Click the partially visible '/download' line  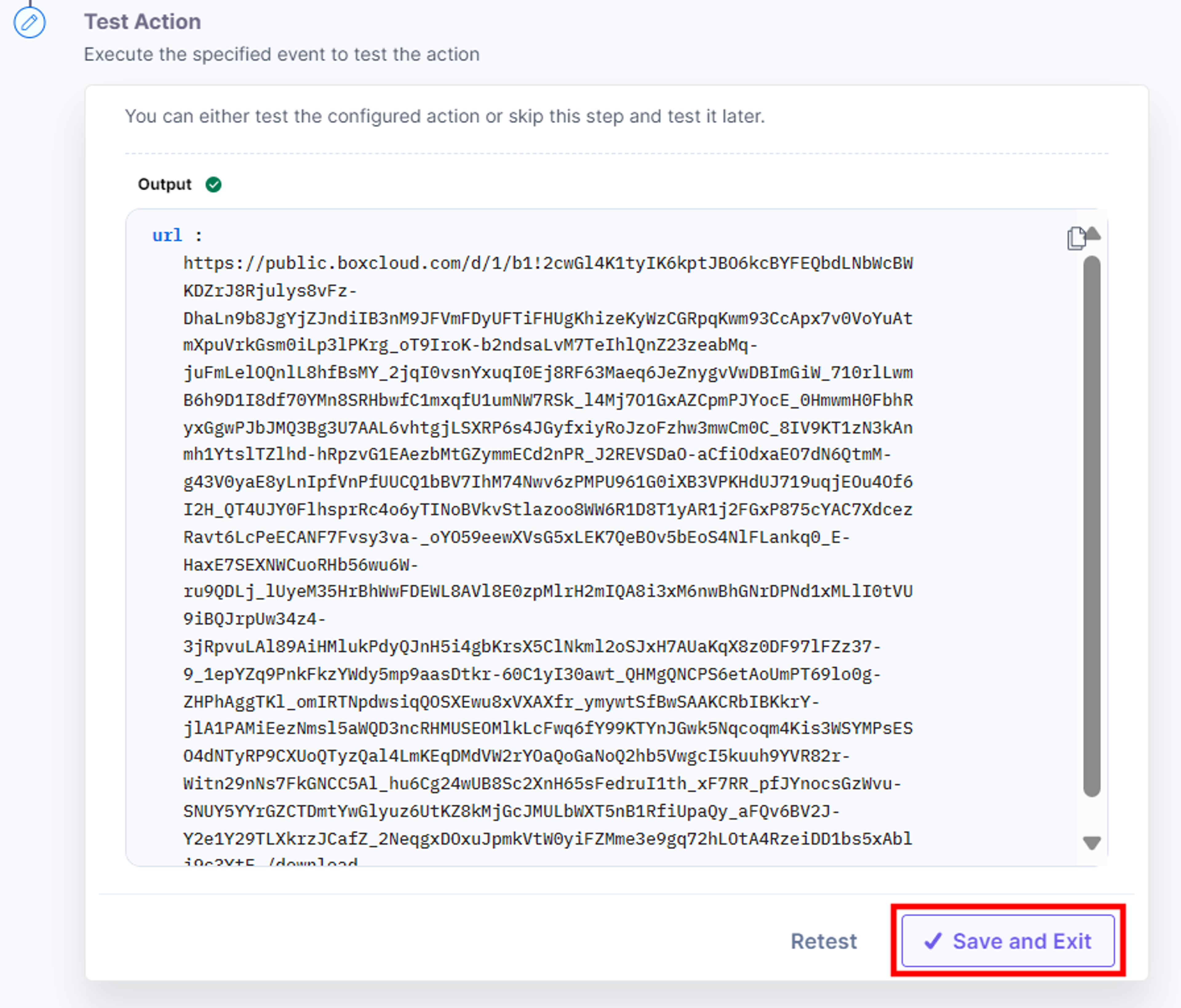coord(271,861)
